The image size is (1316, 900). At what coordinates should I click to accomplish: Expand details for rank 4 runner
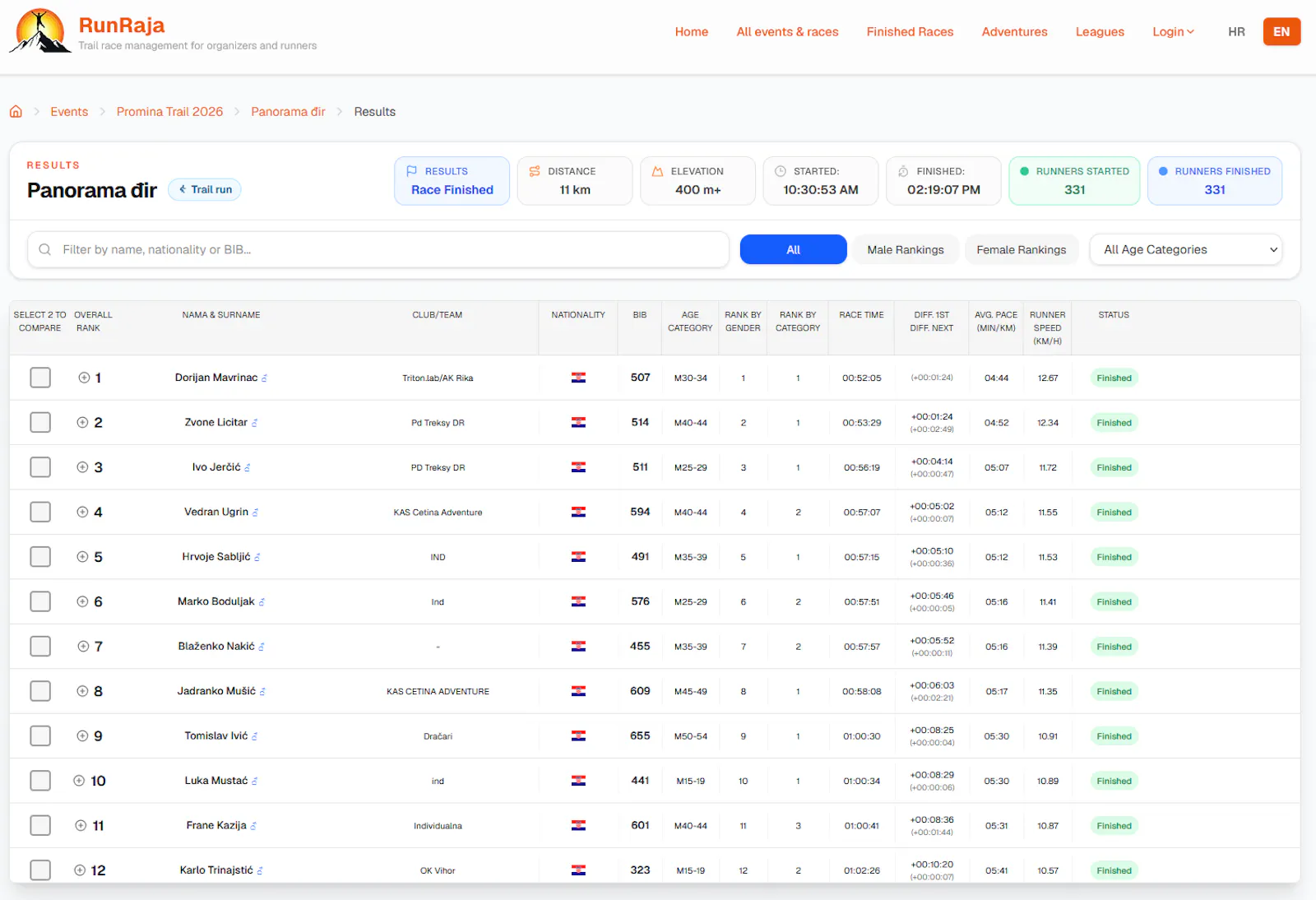click(82, 512)
